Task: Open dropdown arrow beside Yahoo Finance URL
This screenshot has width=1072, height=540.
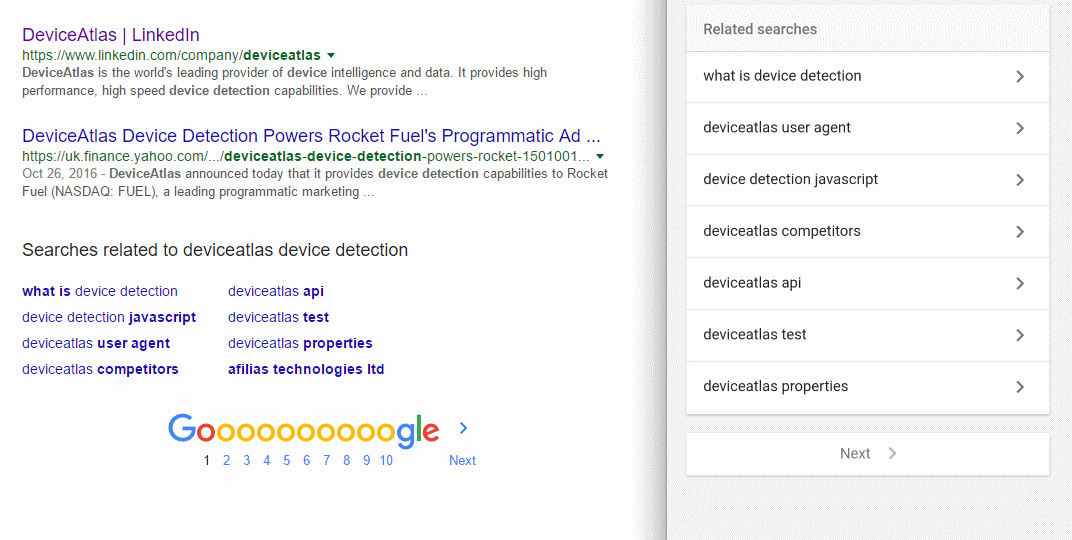Action: pyautogui.click(x=600, y=156)
